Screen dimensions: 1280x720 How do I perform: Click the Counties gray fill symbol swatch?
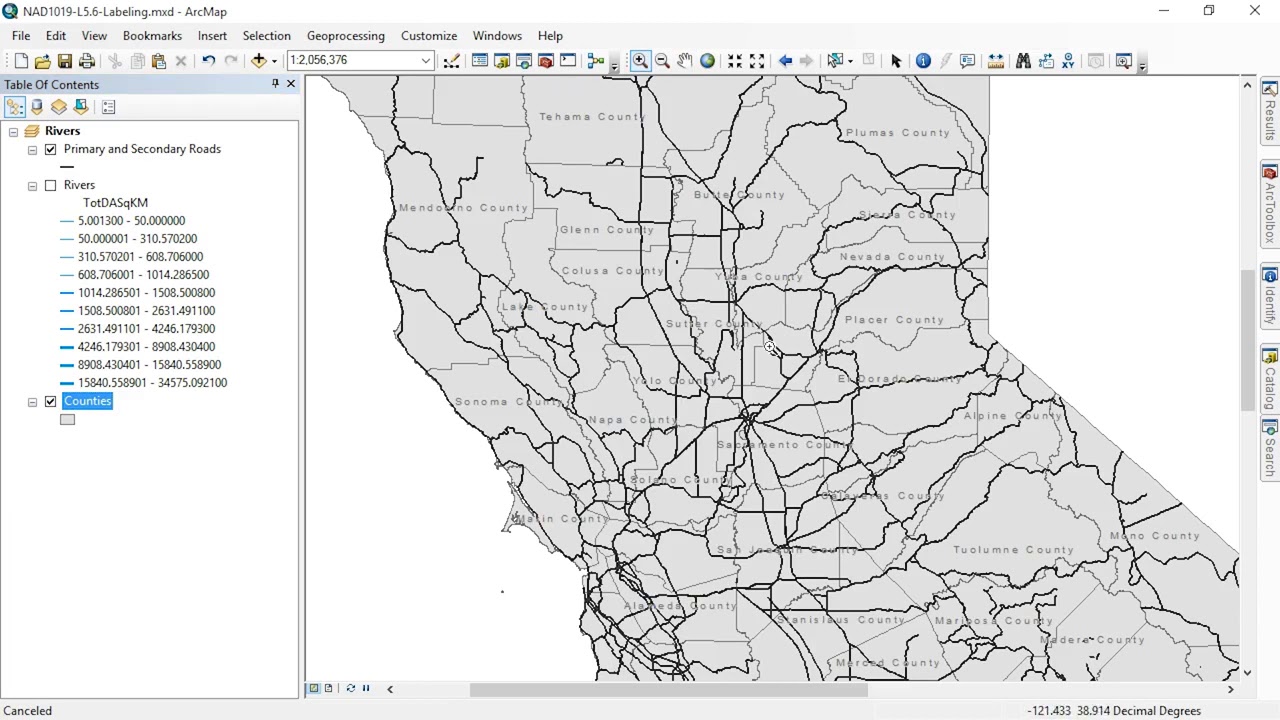point(67,419)
